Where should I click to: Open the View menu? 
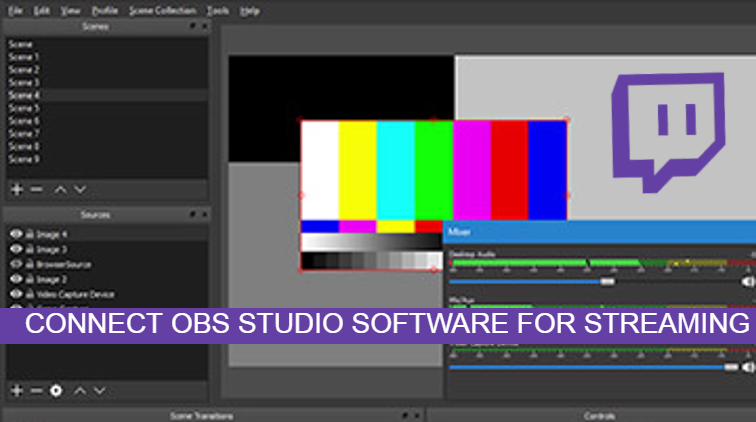pyautogui.click(x=70, y=11)
